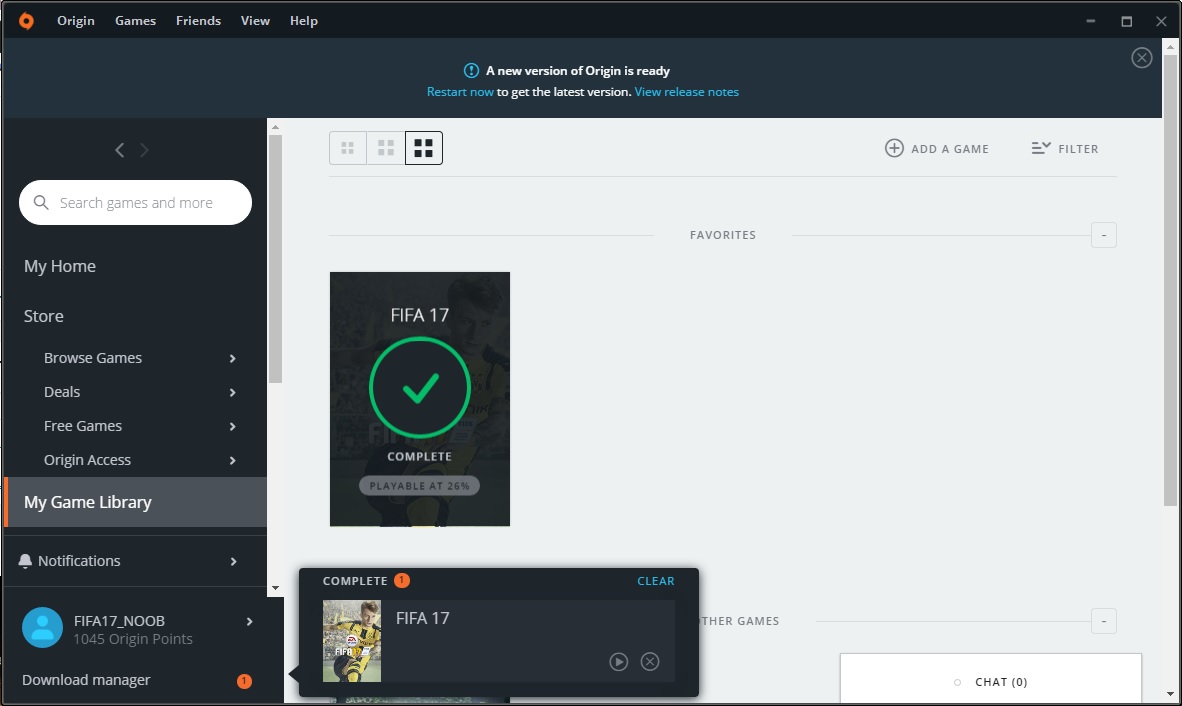Open the Filter options
1182x706 pixels.
point(1065,148)
